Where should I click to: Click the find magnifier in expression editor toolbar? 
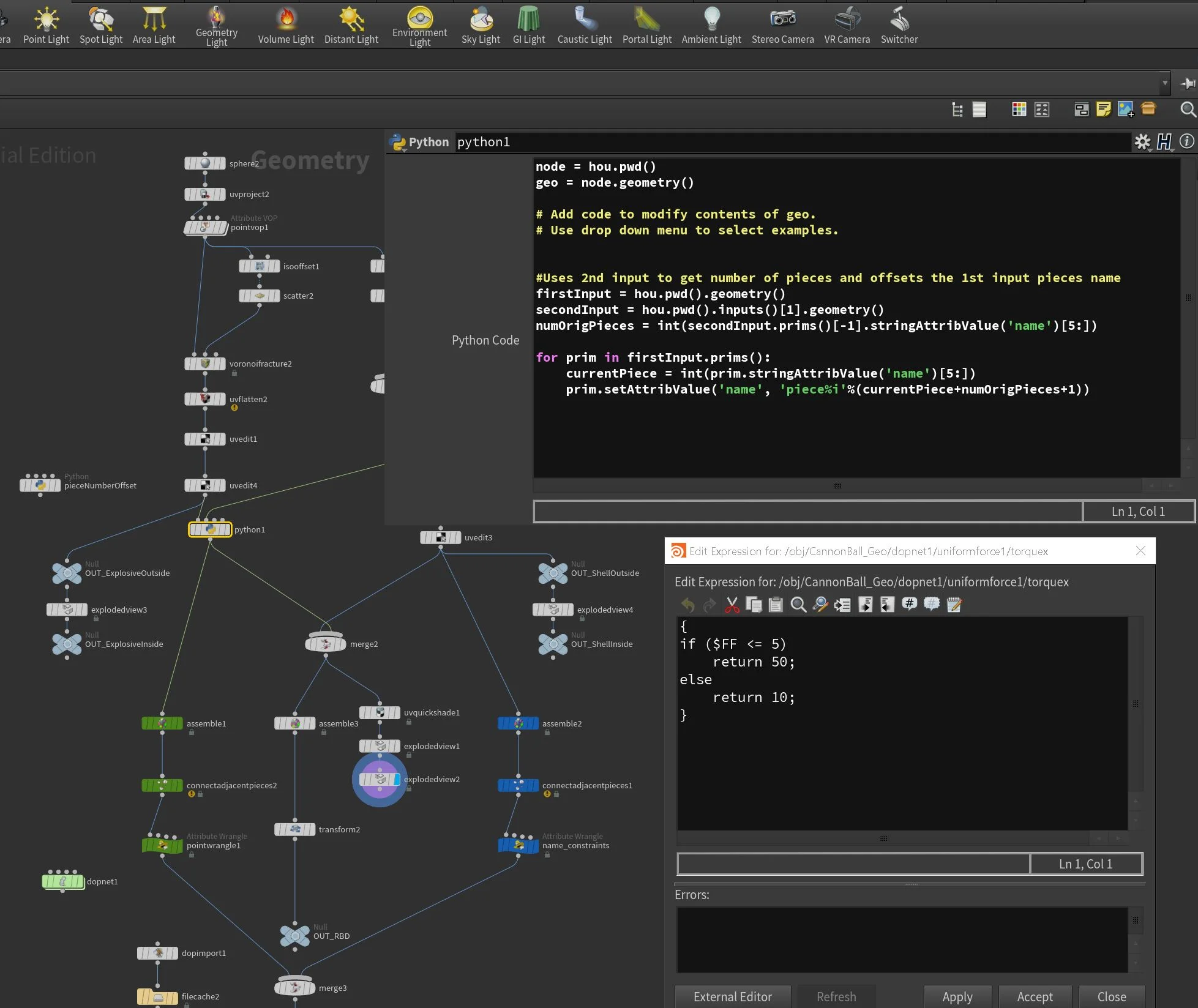pos(798,605)
